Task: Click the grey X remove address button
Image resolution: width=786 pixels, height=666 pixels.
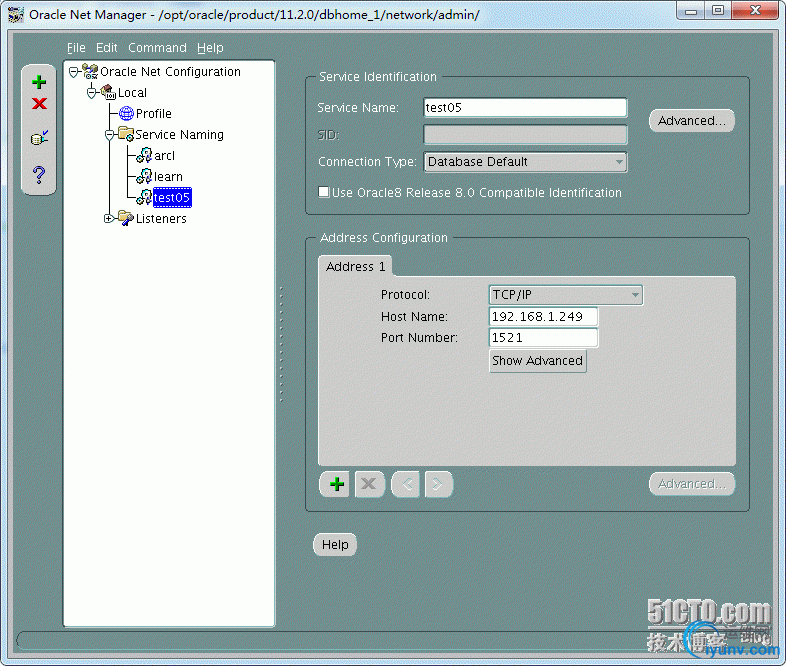Action: point(369,484)
